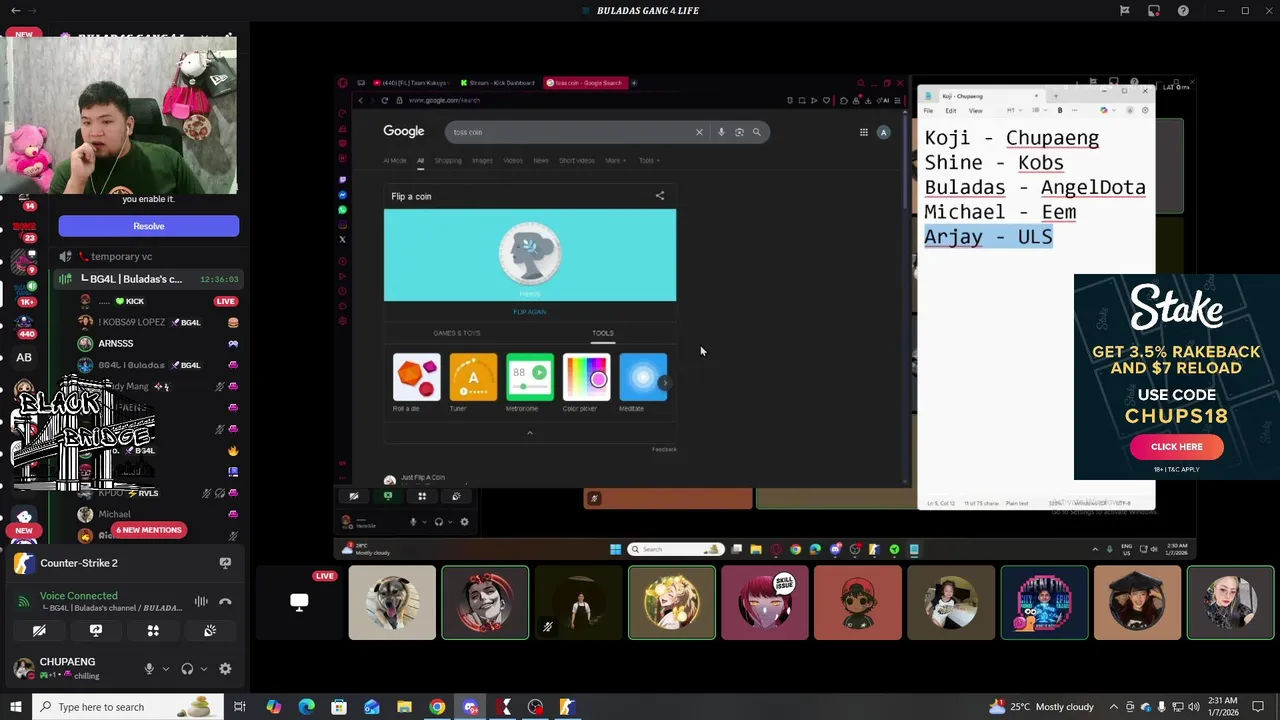Viewport: 1280px width, 720px height.
Task: Mute the Discord microphone
Action: click(x=149, y=669)
